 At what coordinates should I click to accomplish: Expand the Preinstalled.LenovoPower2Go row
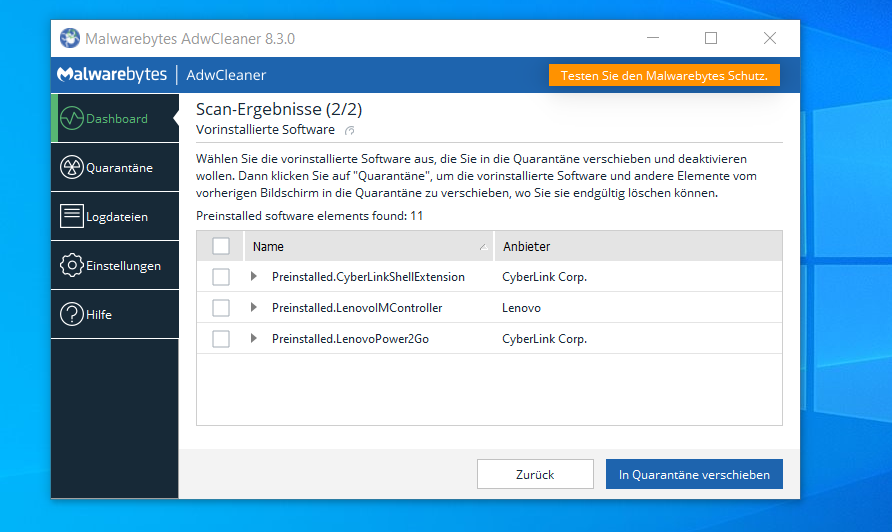pos(254,338)
